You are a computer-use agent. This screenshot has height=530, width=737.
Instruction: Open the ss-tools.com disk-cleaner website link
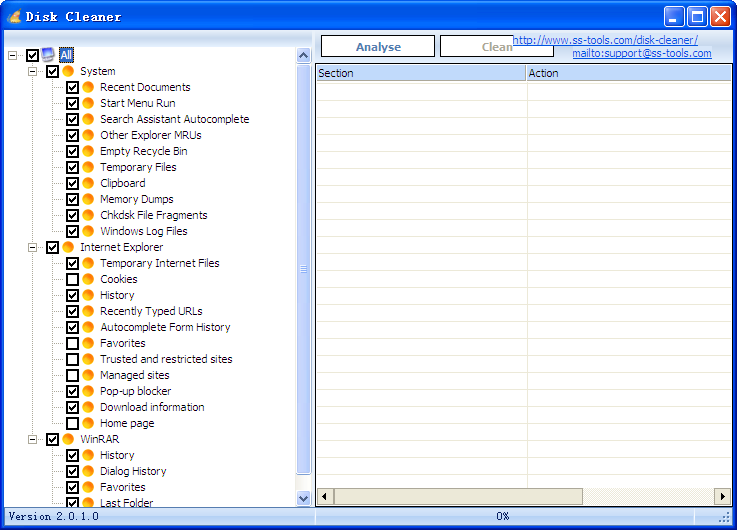click(x=606, y=41)
